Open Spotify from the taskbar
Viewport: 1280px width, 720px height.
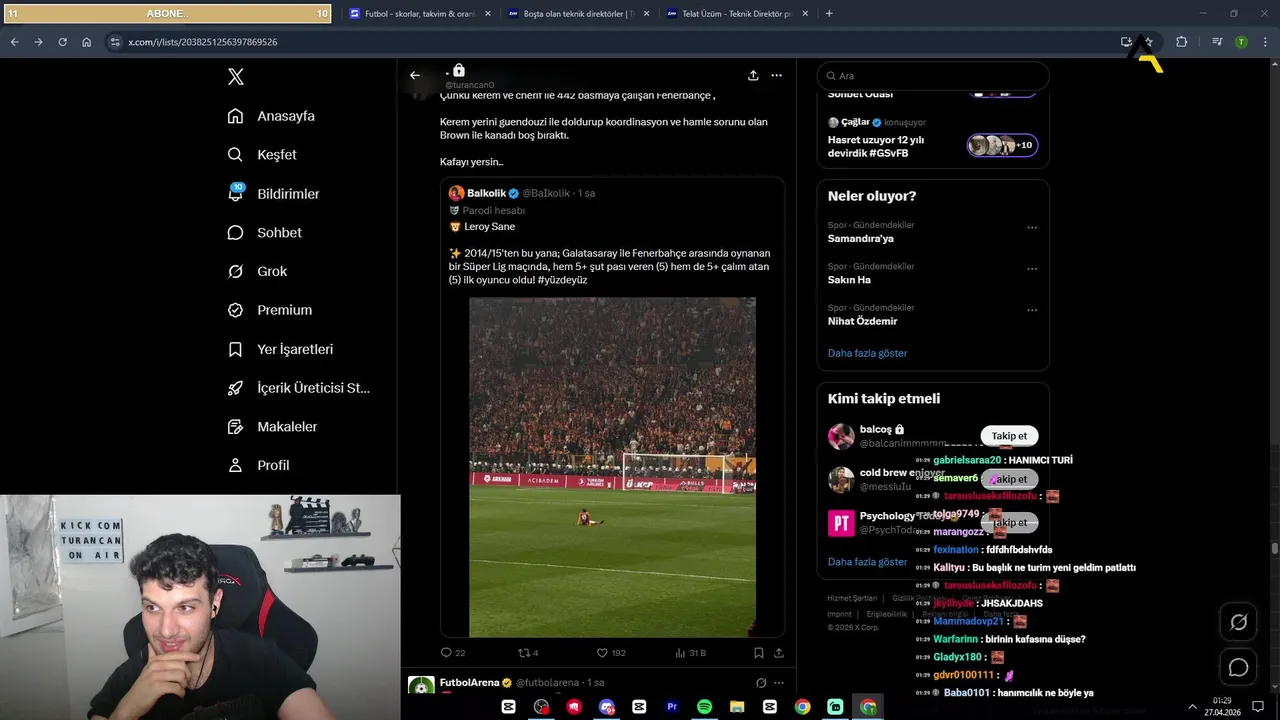(704, 706)
